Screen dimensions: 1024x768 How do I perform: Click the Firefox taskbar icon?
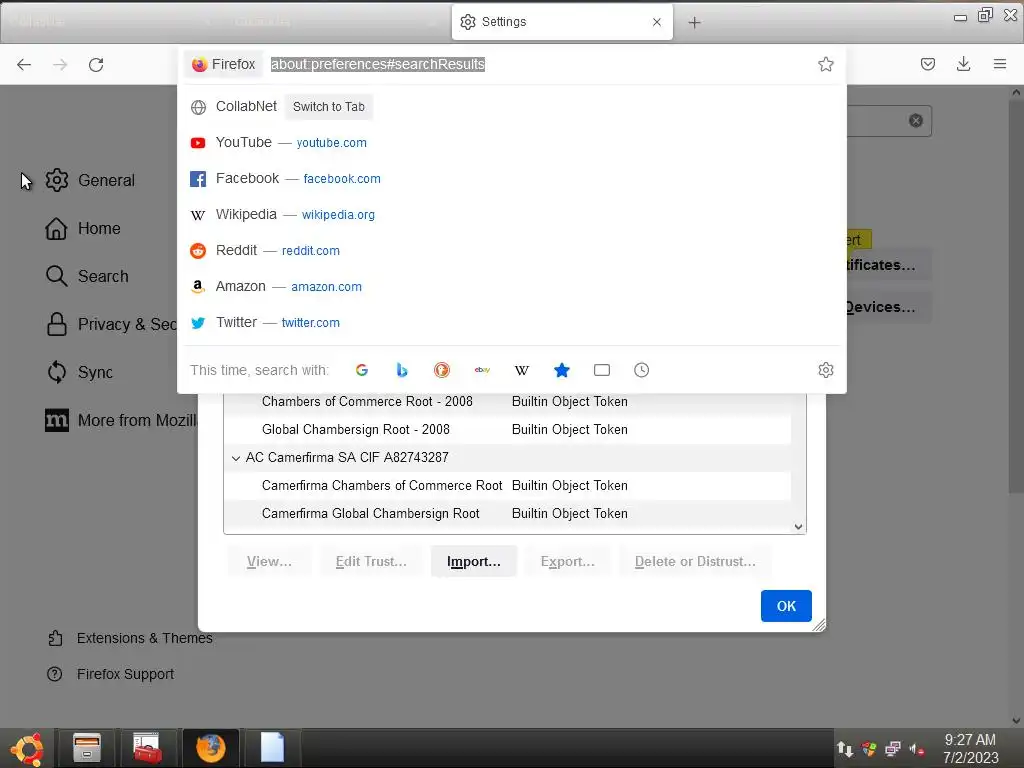tap(210, 748)
